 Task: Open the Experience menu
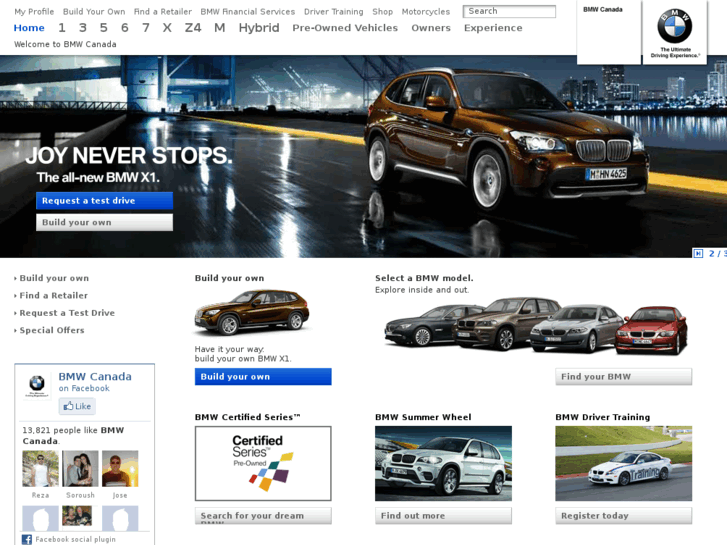493,28
